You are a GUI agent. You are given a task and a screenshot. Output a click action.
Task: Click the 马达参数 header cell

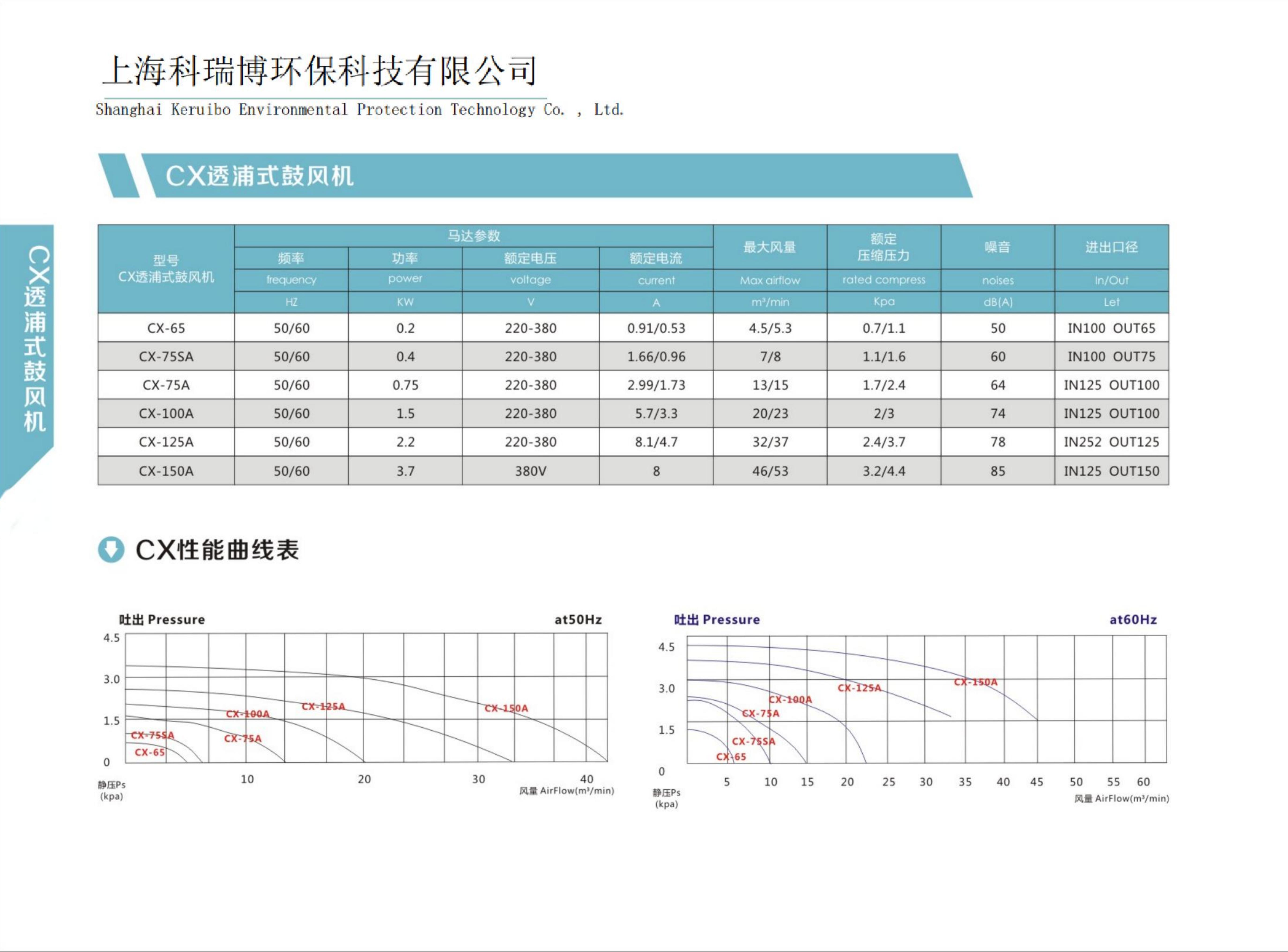[x=474, y=236]
